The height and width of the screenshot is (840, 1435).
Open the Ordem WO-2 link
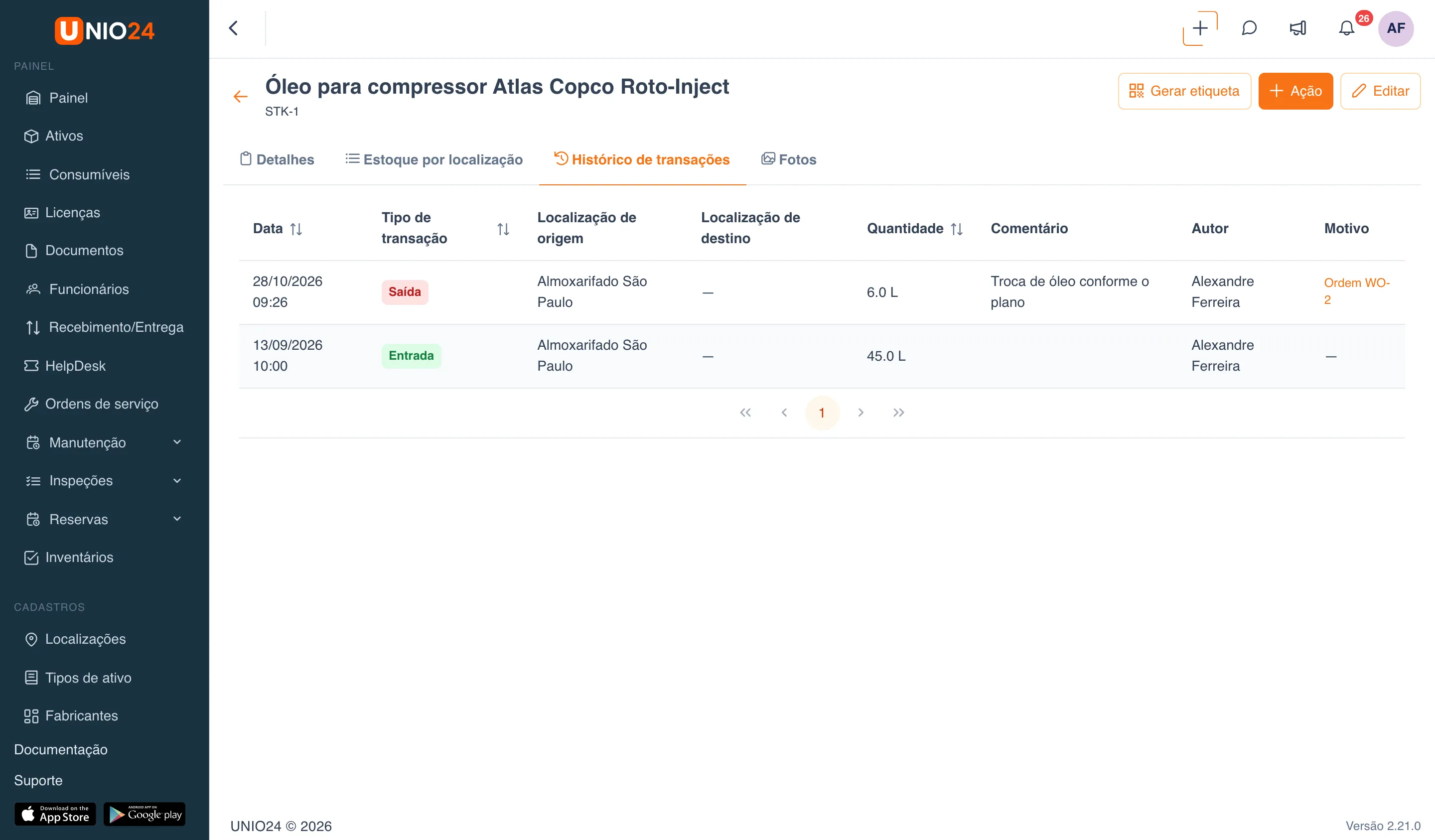coord(1356,291)
